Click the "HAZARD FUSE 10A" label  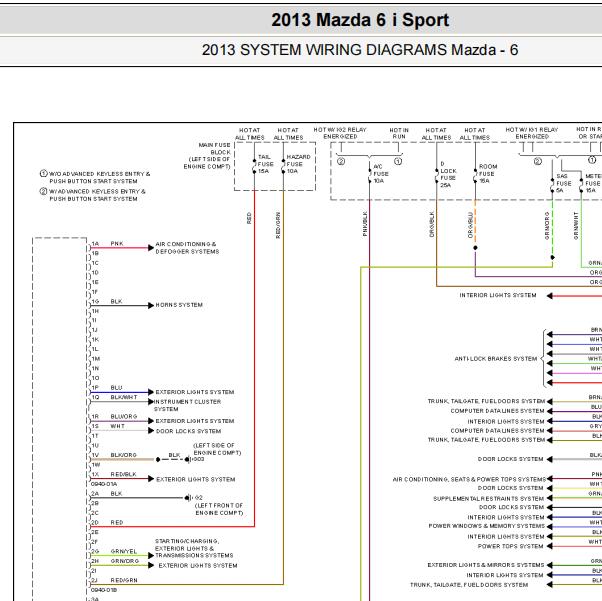coord(298,164)
